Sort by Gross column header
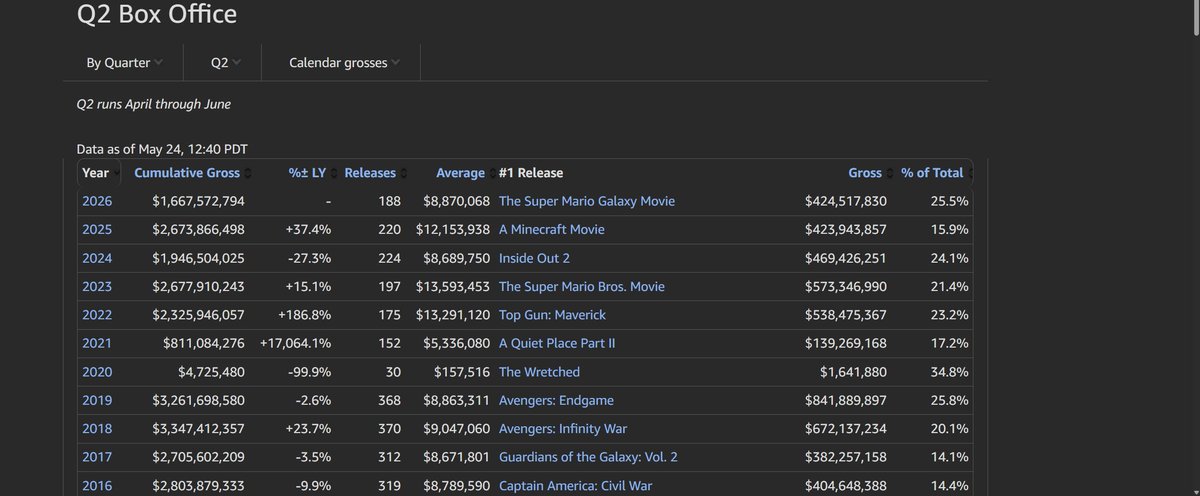Viewport: 1200px width, 496px height. coord(869,173)
